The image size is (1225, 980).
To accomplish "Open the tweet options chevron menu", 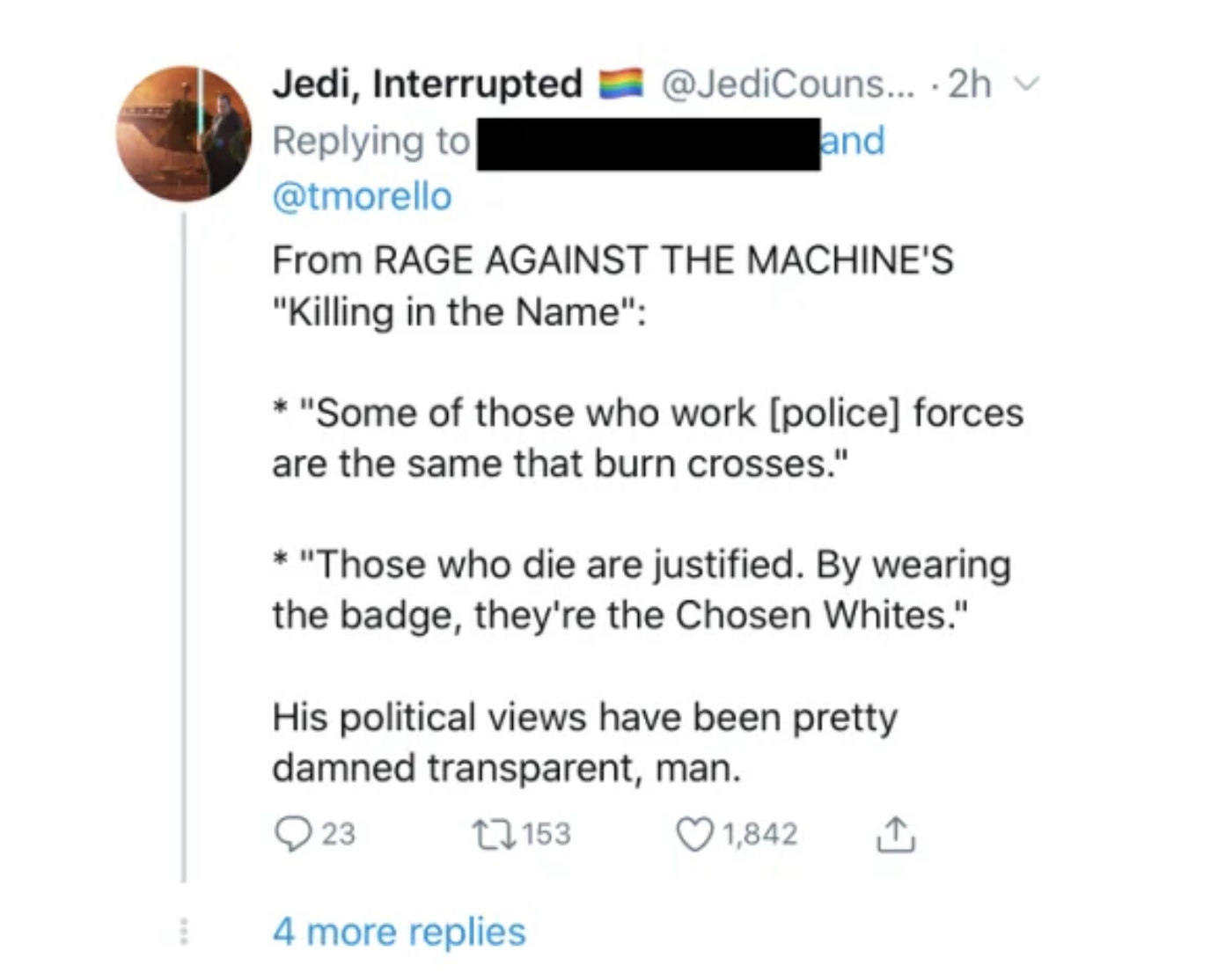I will 1026,84.
